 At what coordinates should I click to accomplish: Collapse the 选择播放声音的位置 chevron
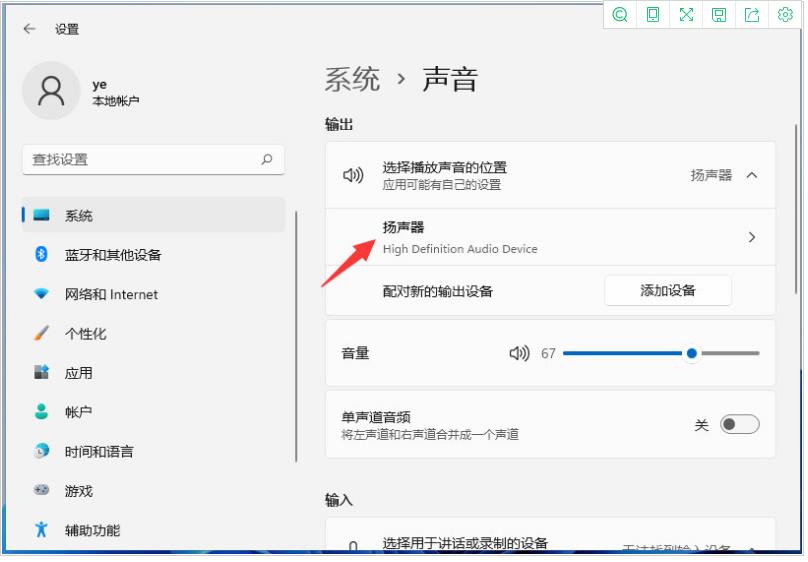coord(752,176)
